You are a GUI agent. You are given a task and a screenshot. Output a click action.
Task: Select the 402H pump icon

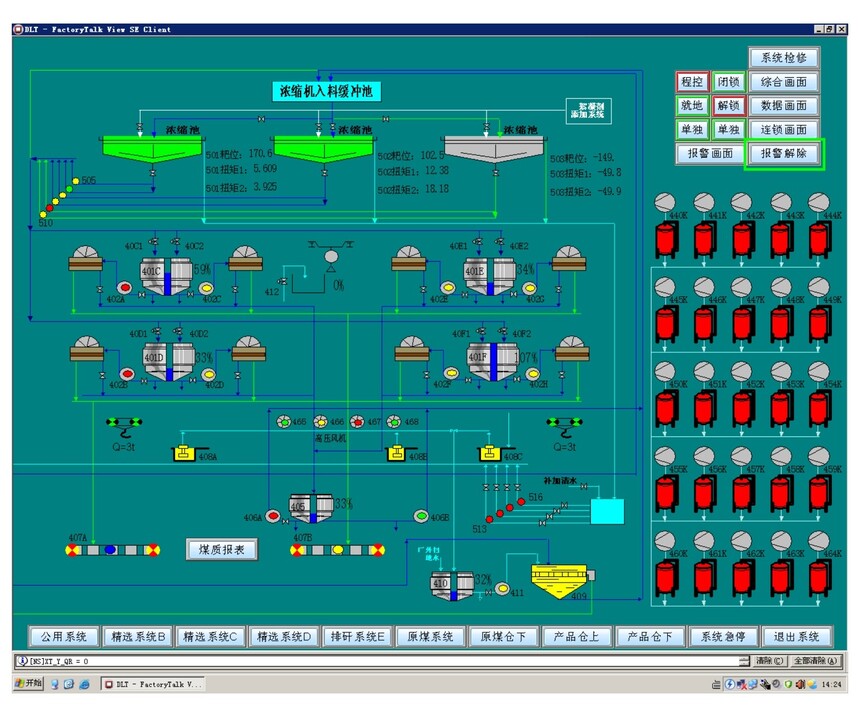533,374
